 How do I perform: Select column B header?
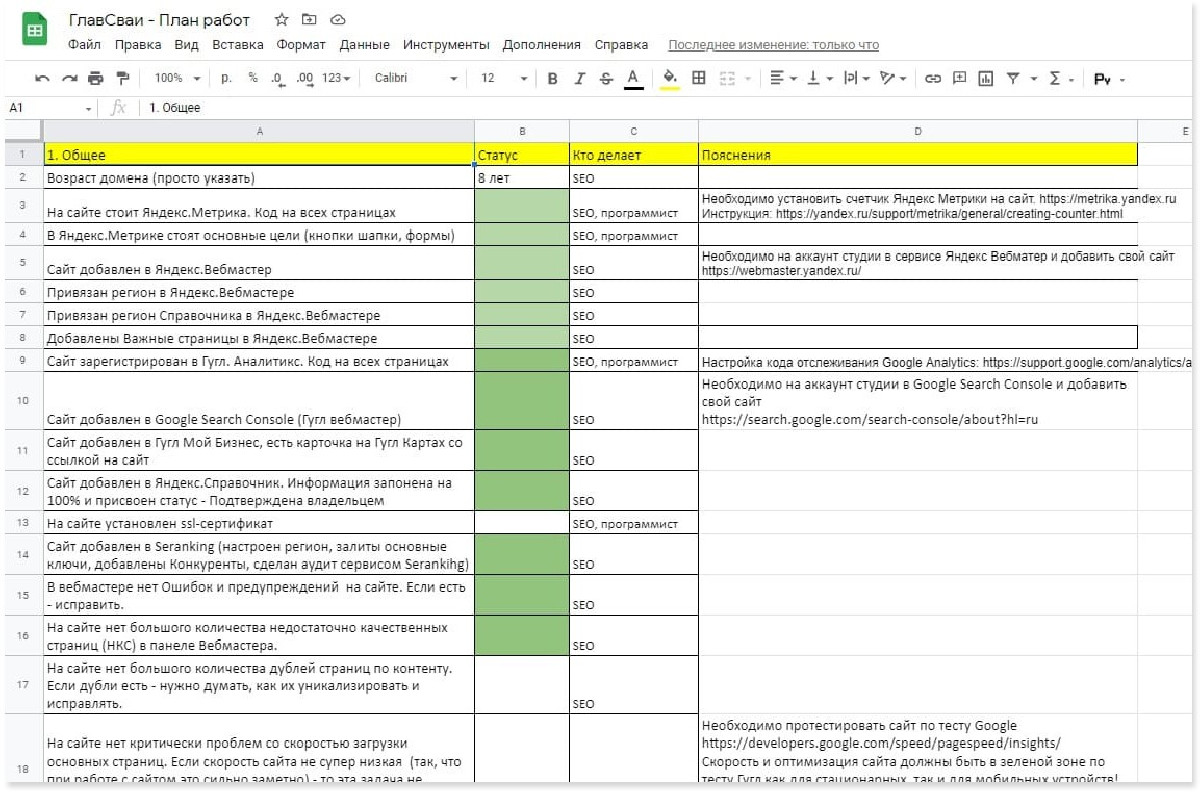pyautogui.click(x=522, y=131)
